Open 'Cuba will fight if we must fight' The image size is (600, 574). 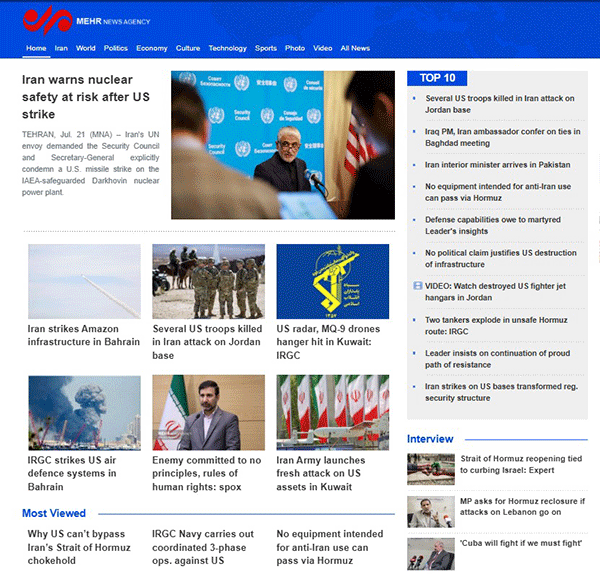tap(521, 543)
